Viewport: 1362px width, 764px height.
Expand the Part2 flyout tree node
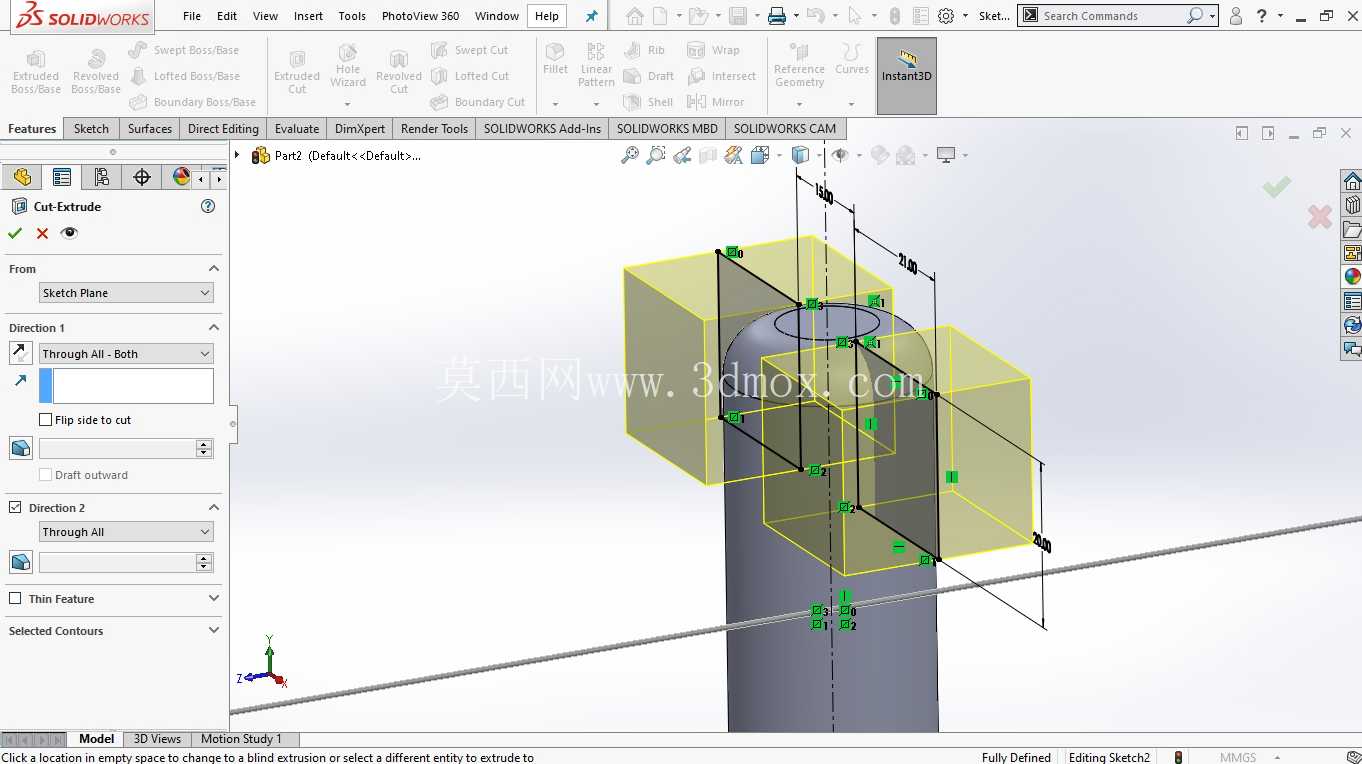[x=237, y=155]
